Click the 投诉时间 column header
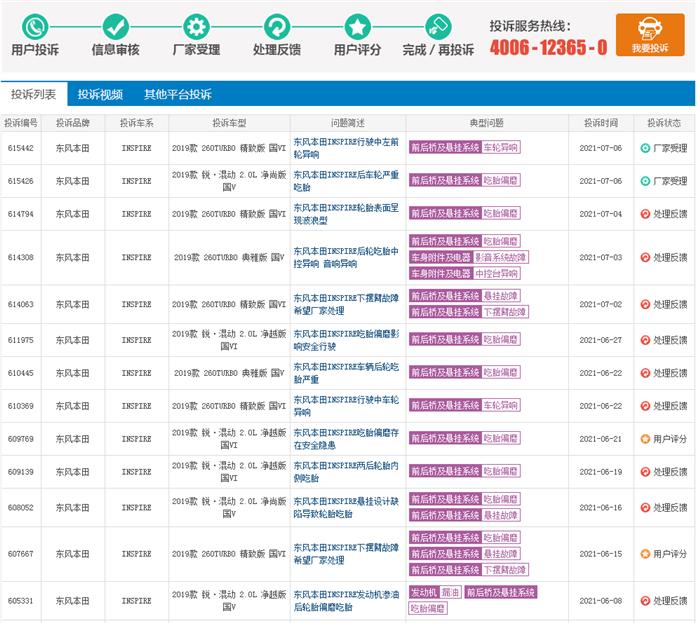This screenshot has width=700, height=623. (x=601, y=123)
